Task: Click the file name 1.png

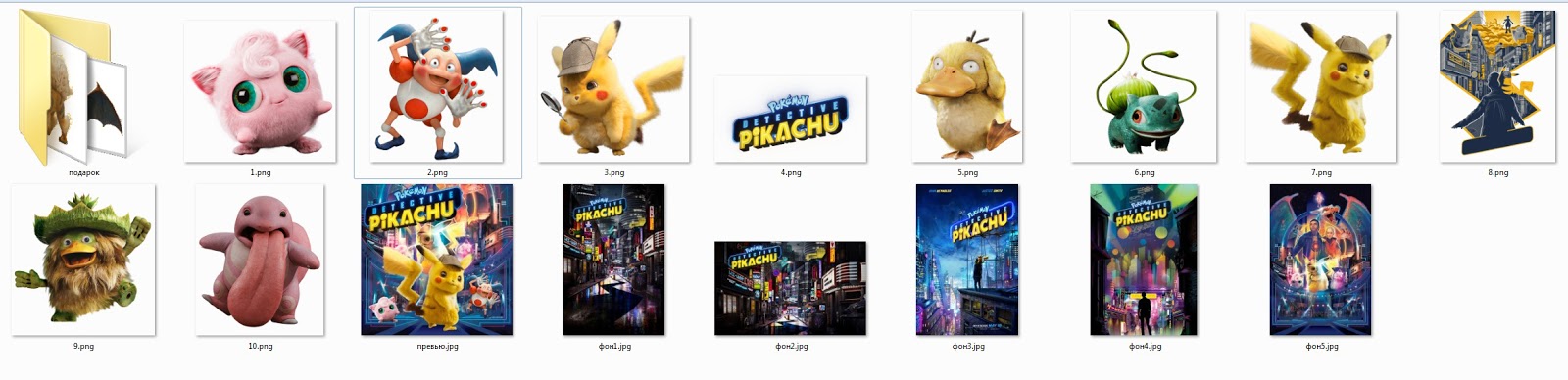Action: pyautogui.click(x=261, y=172)
